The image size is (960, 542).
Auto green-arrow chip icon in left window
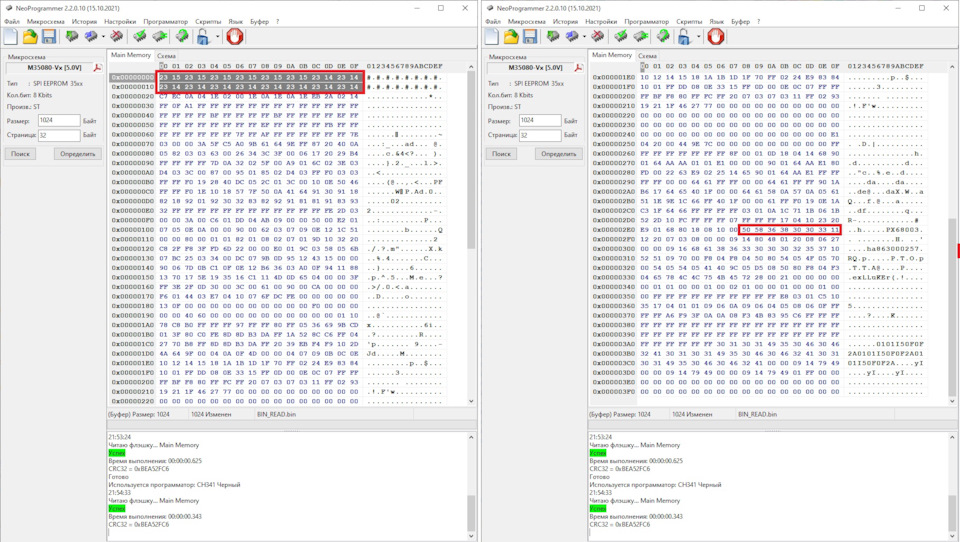[182, 37]
